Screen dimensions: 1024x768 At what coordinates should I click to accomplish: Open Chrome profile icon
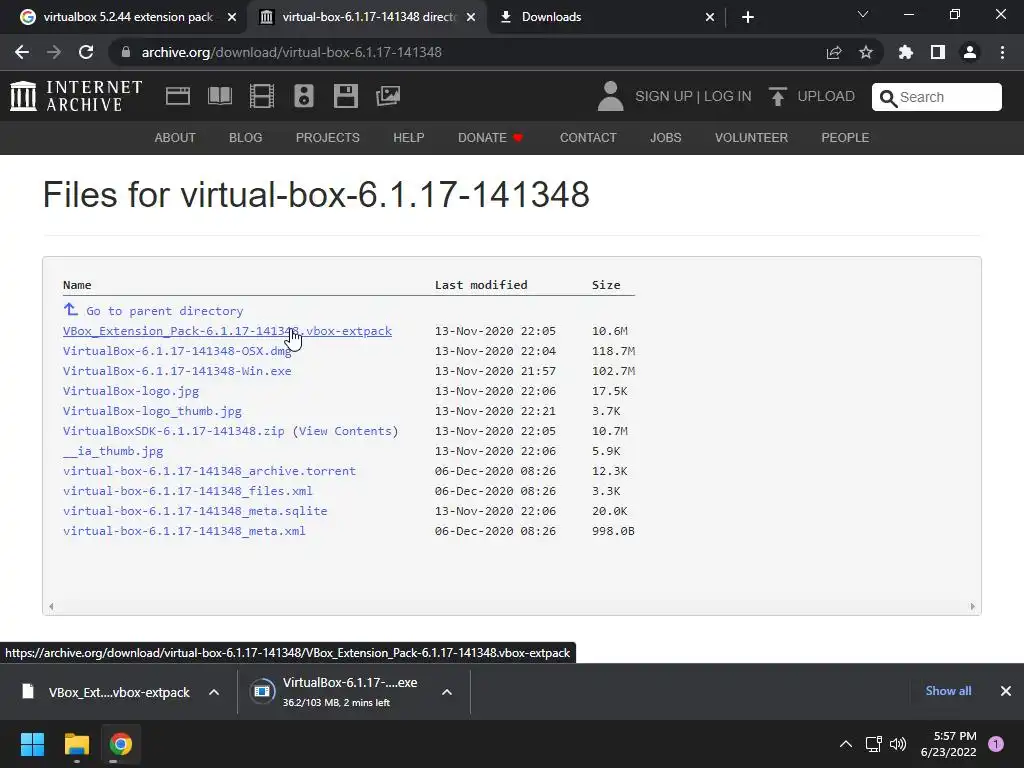970,52
